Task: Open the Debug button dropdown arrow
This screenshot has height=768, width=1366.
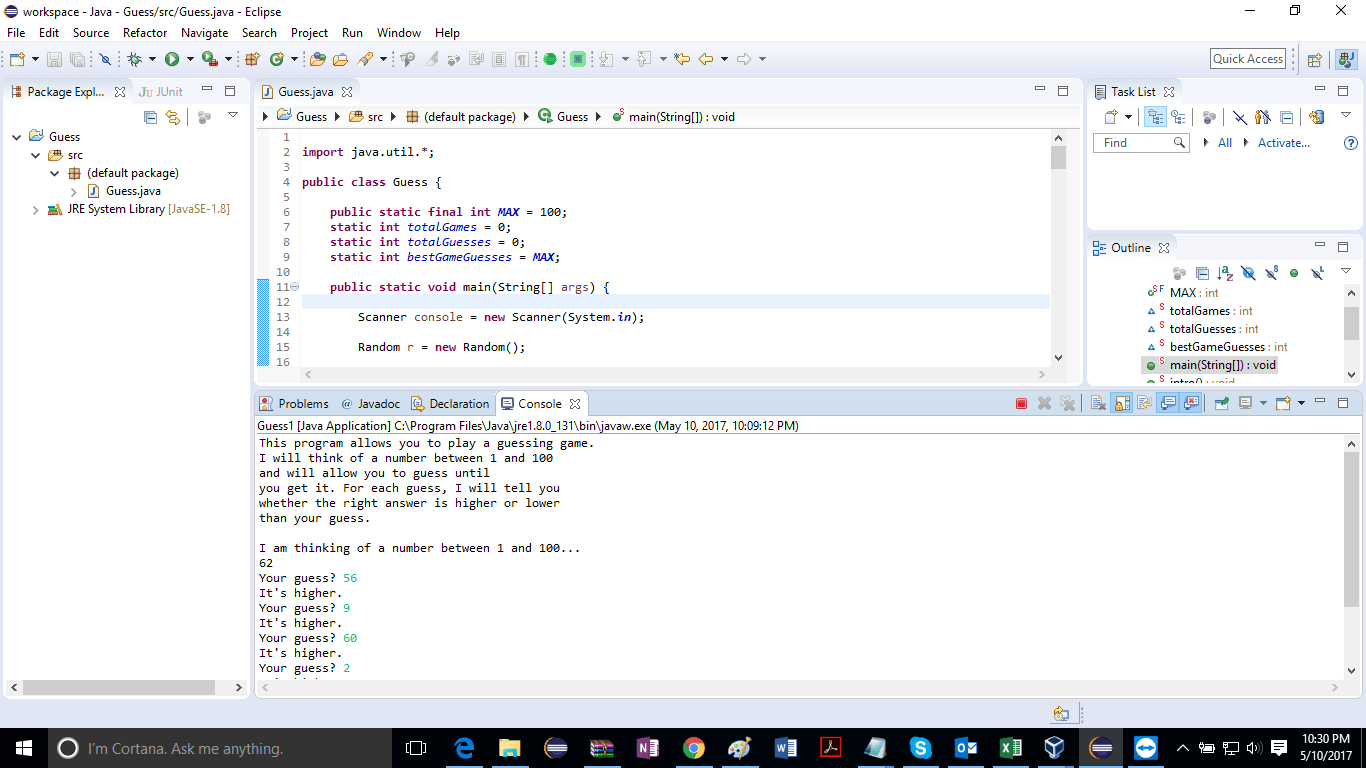Action: coord(151,59)
